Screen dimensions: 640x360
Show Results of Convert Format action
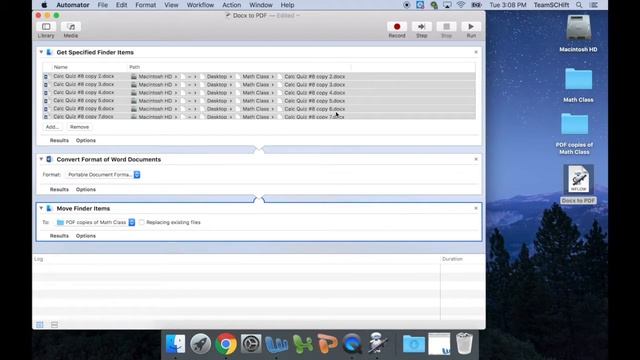(x=59, y=189)
